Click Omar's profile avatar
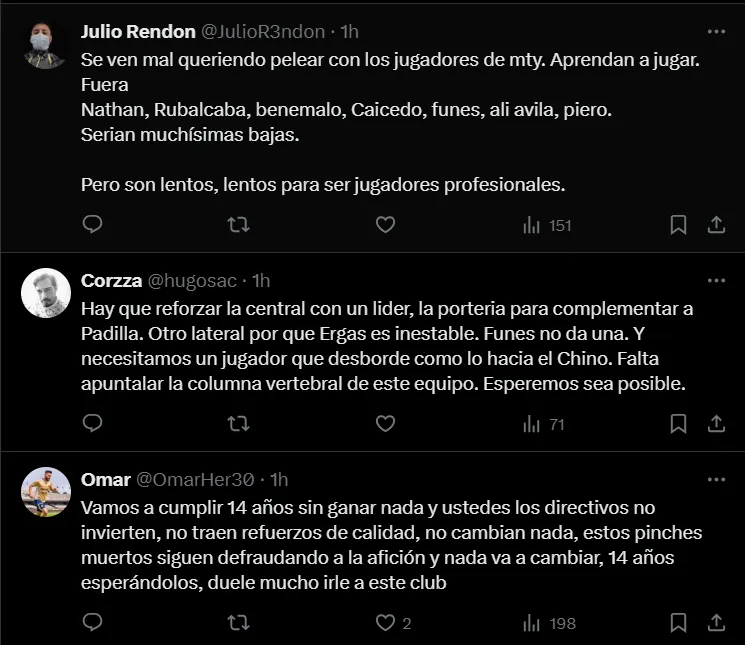 coord(46,492)
